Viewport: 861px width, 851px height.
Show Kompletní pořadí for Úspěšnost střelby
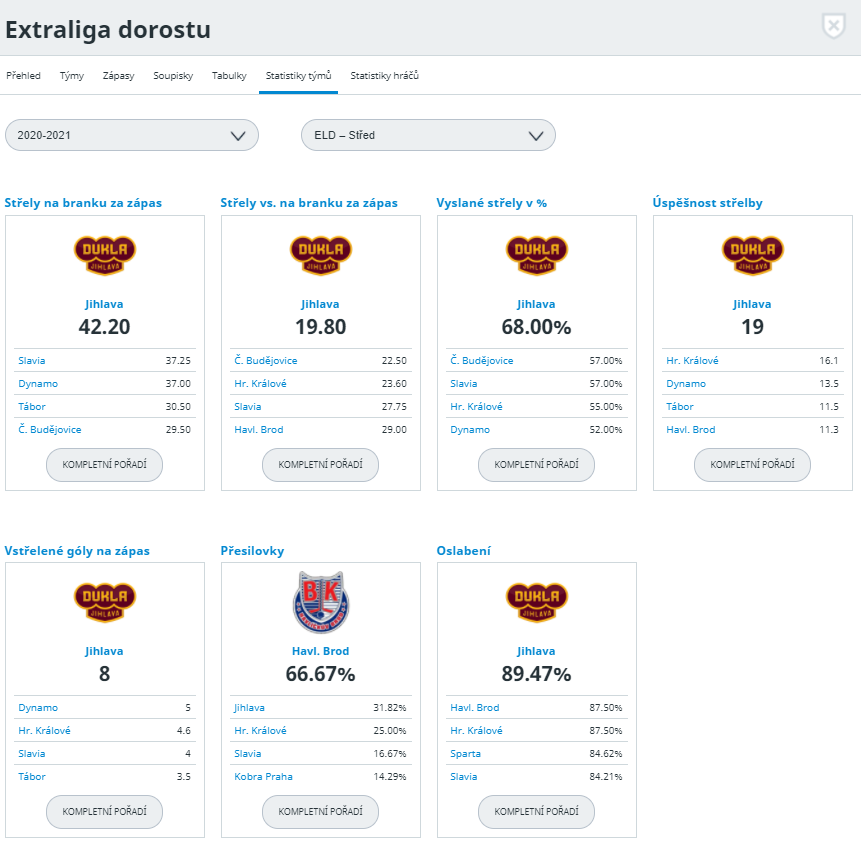752,465
